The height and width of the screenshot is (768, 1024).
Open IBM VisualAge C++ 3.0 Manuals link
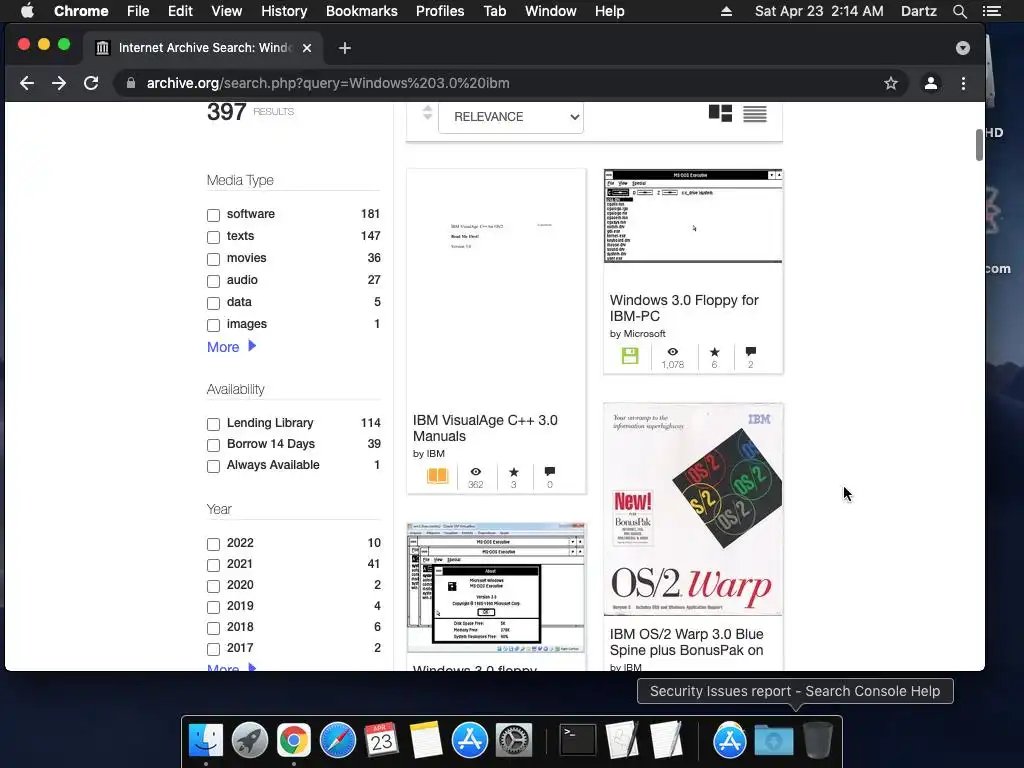pos(485,428)
